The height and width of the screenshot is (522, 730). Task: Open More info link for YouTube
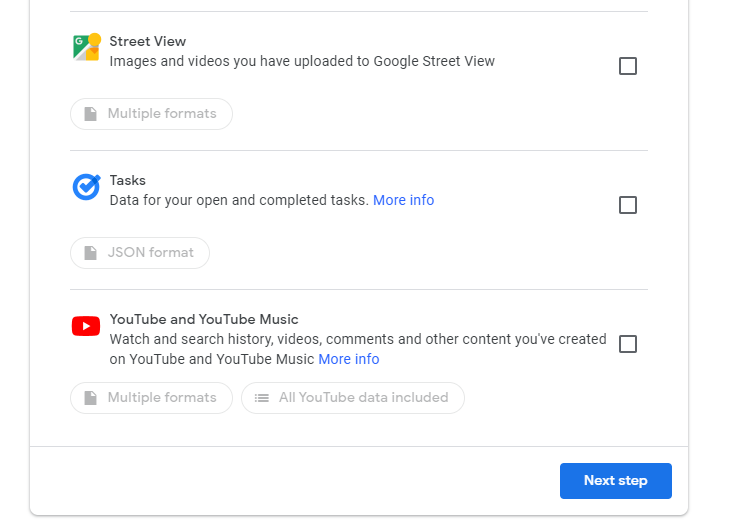[349, 359]
